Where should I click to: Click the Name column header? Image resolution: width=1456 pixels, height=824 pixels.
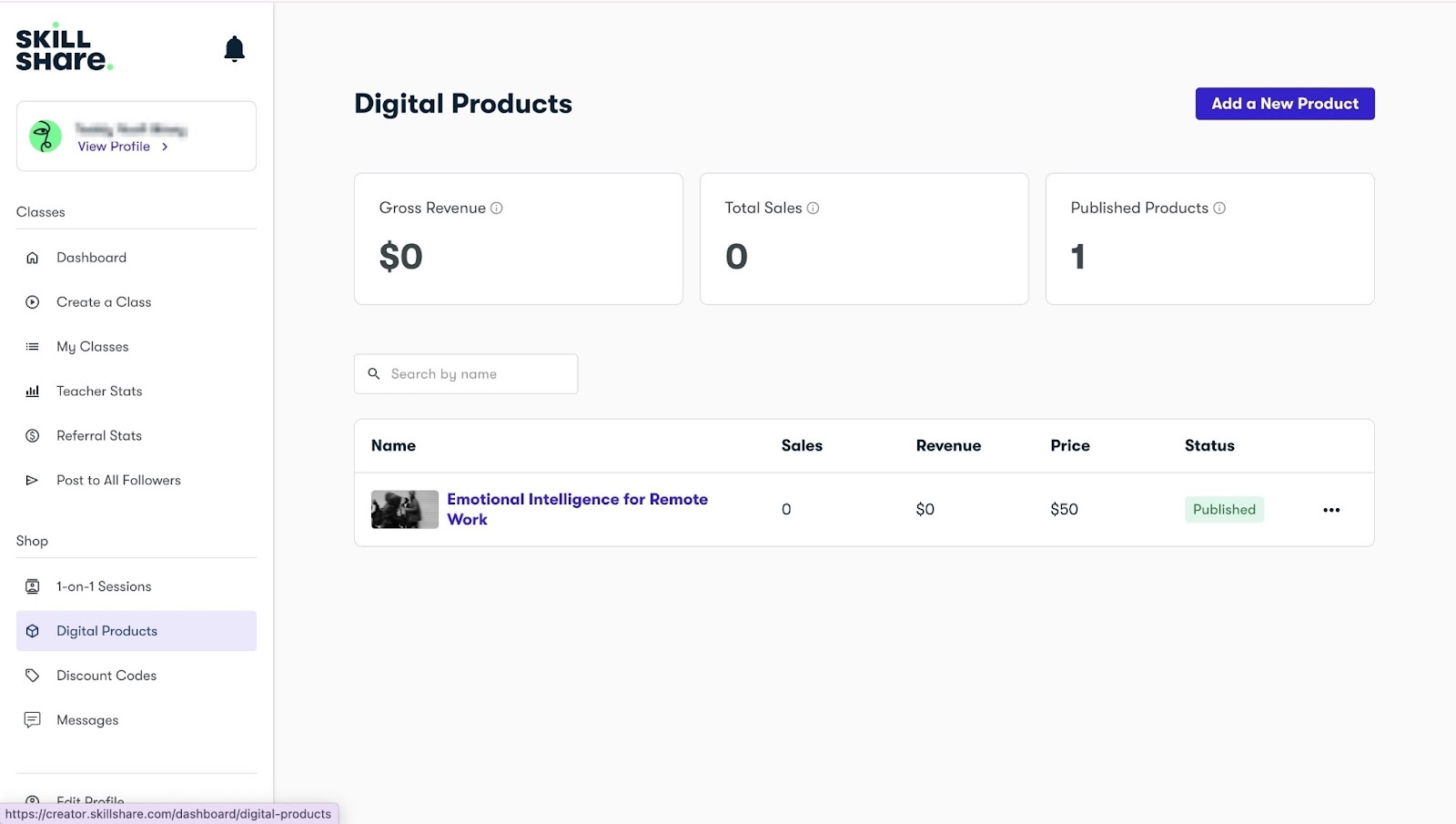[393, 446]
